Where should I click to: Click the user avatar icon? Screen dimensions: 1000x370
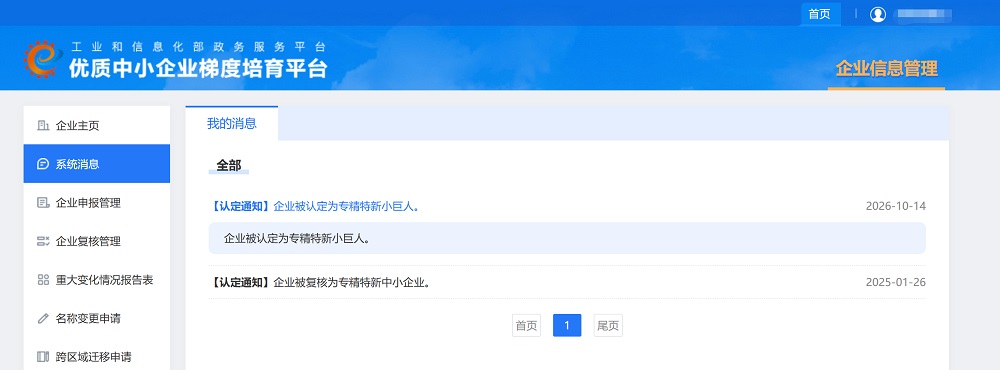tap(878, 14)
